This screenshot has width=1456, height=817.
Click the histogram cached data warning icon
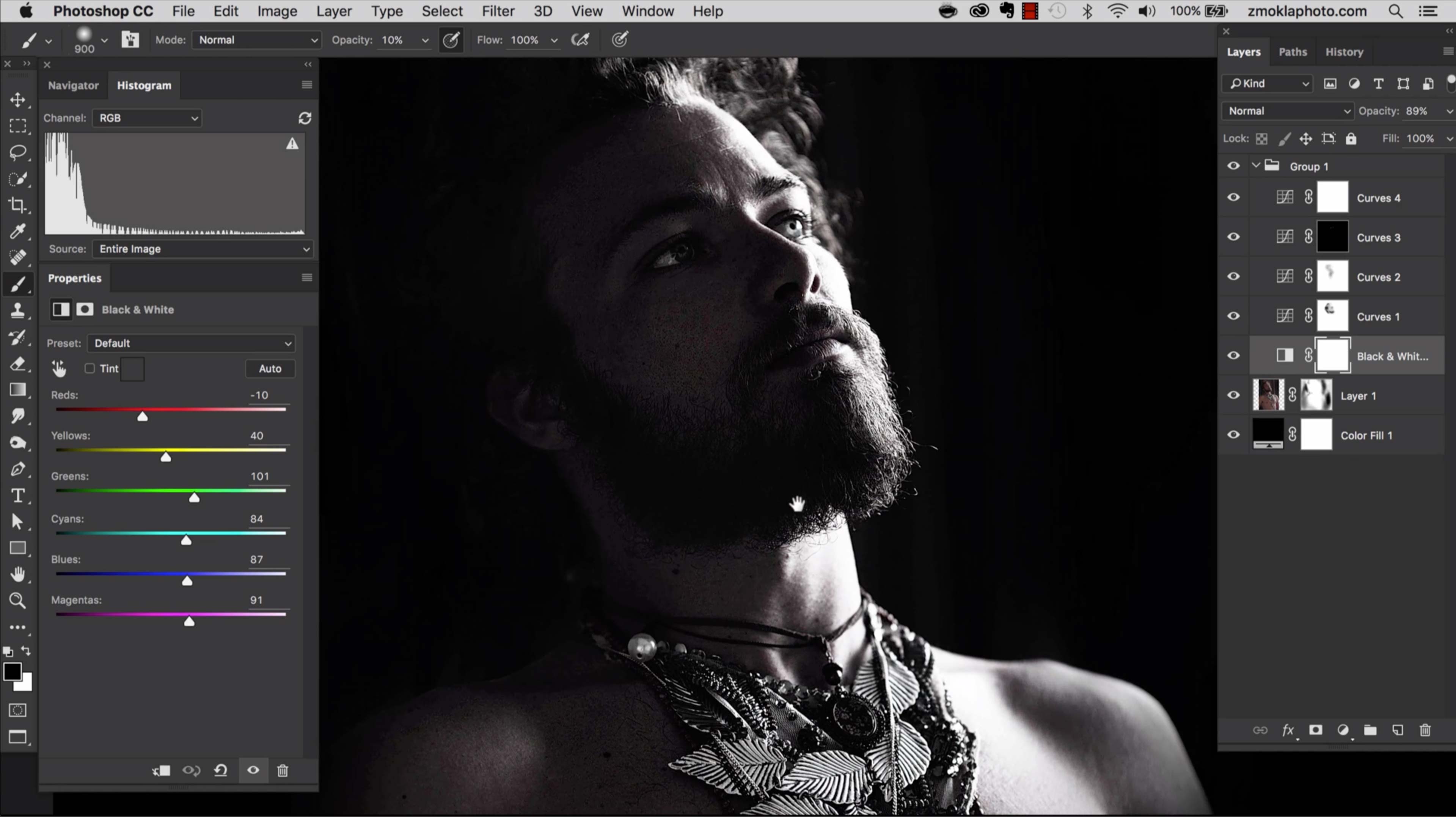pos(292,144)
